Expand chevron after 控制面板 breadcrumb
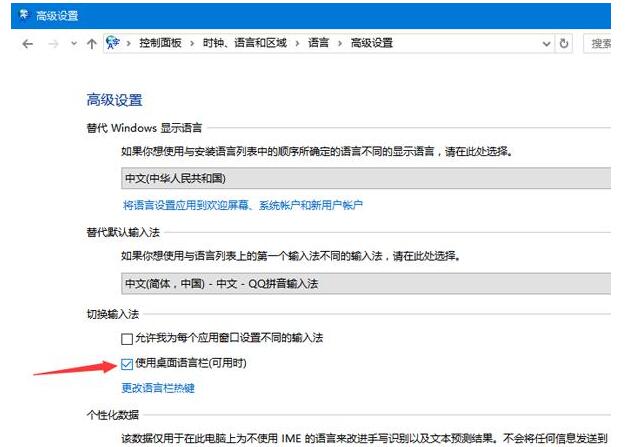Screen dimensions: 631x447 192,43
